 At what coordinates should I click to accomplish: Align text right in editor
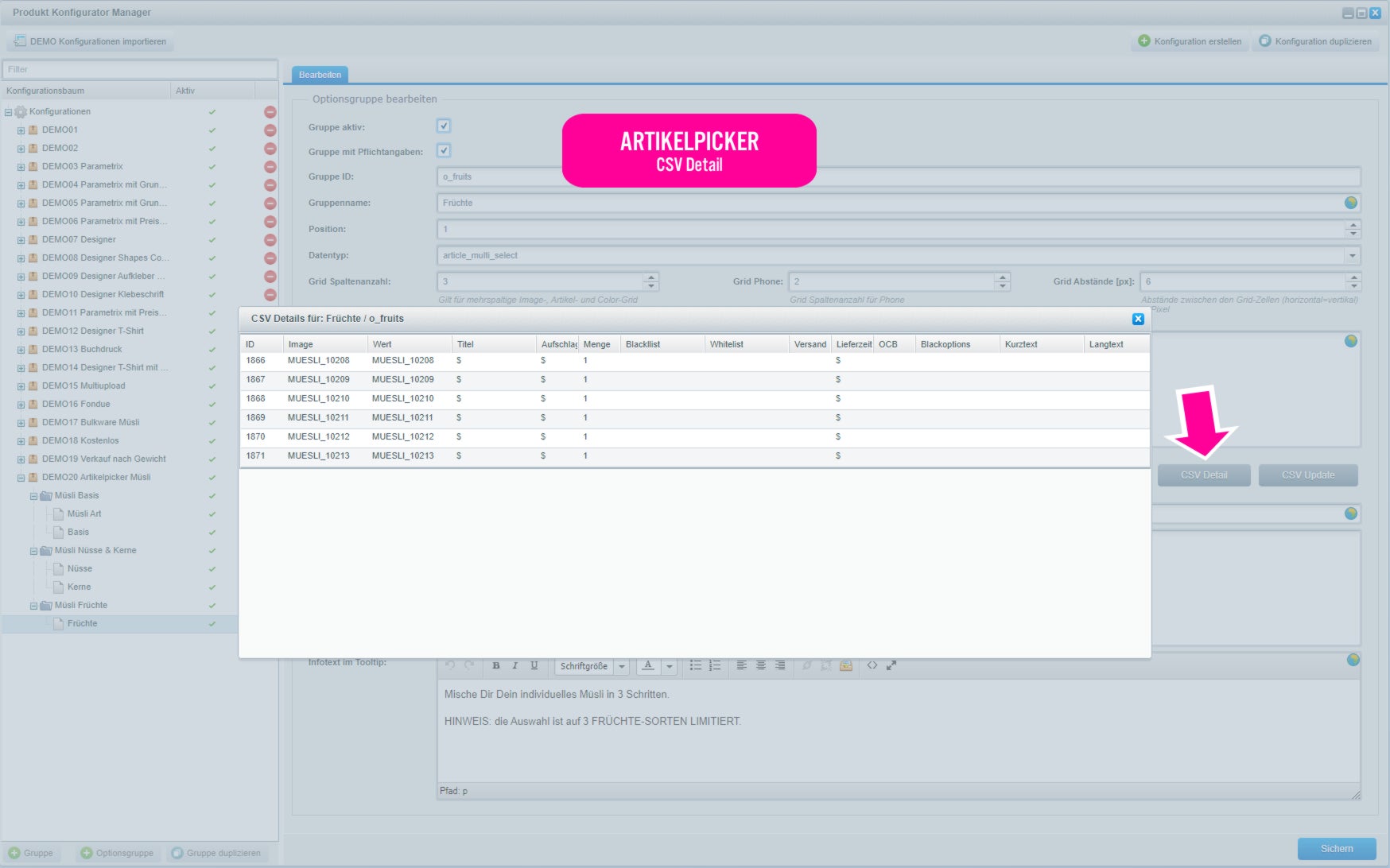point(780,666)
